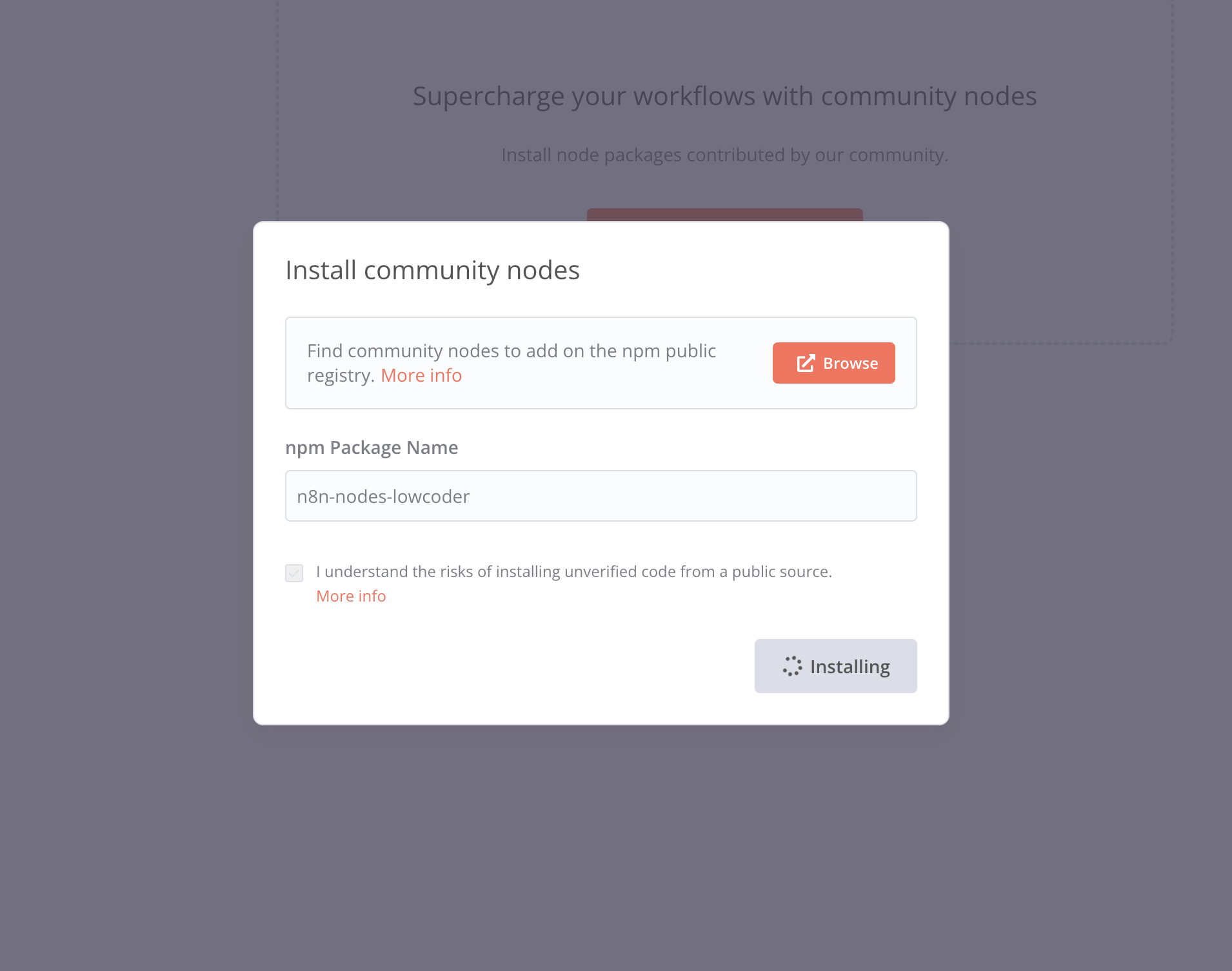Click the word 'Installing' on grey button

click(x=849, y=667)
